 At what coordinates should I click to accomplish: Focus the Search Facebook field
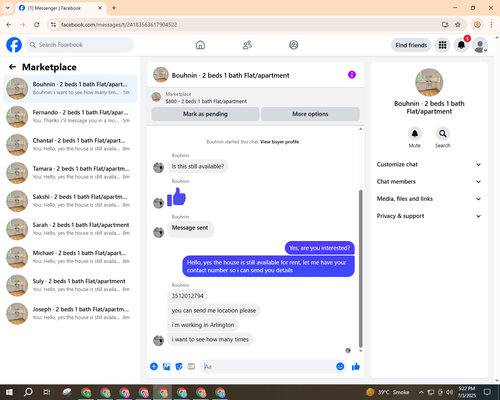(80, 45)
